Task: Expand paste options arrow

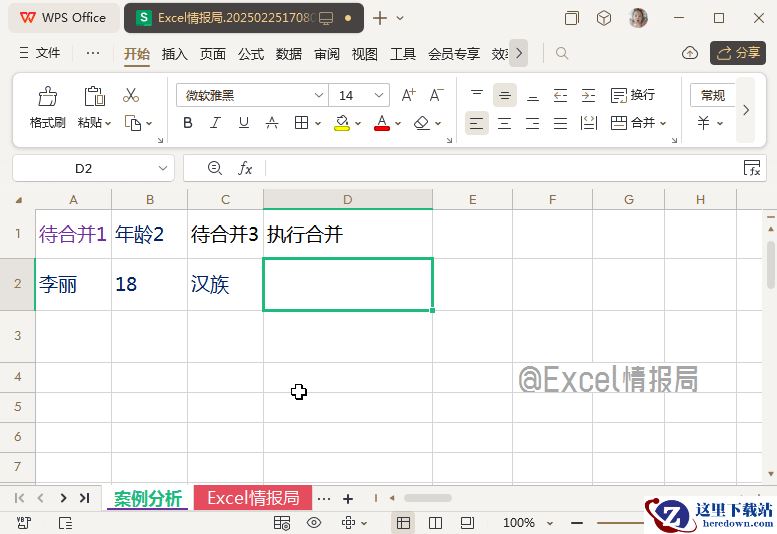Action: pyautogui.click(x=109, y=123)
